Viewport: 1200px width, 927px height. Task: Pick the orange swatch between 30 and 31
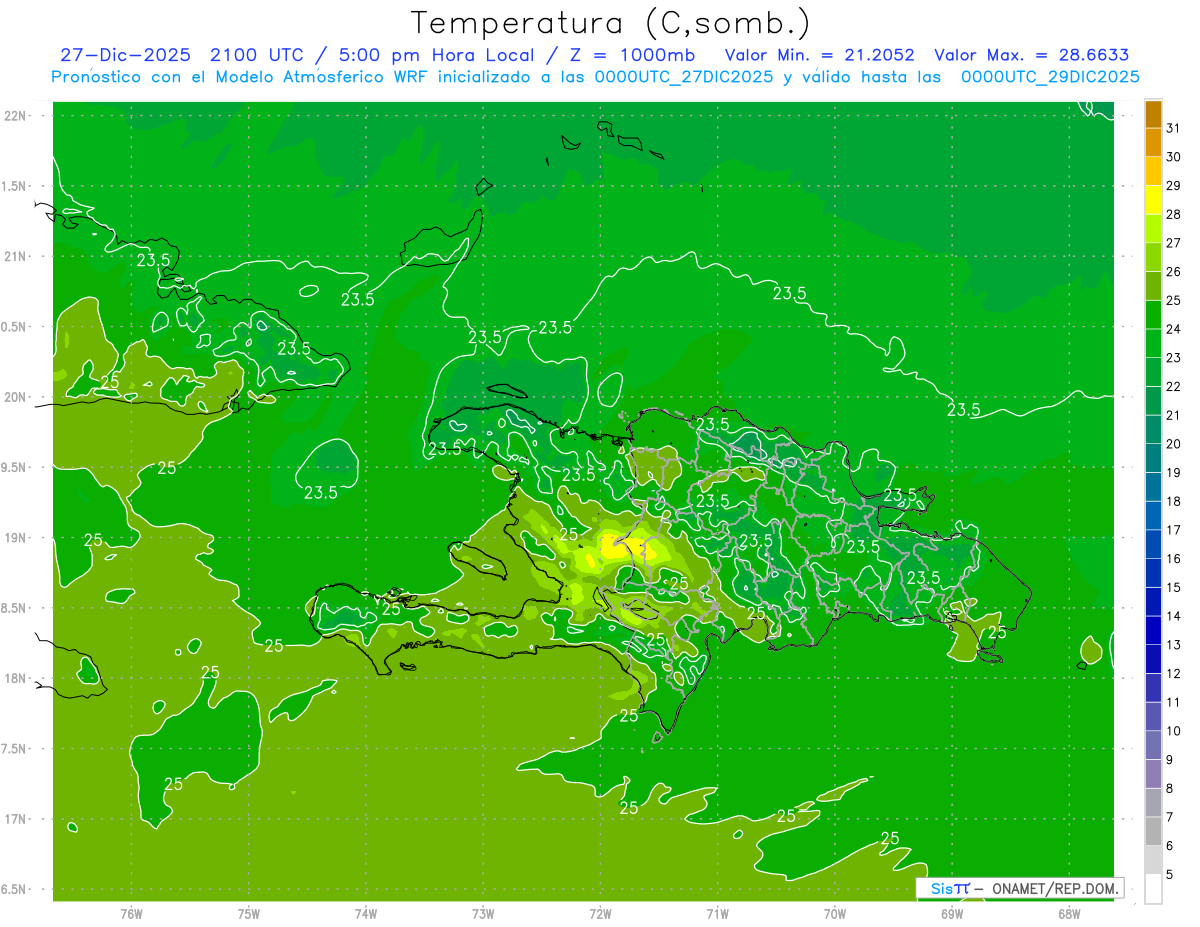[x=1153, y=143]
